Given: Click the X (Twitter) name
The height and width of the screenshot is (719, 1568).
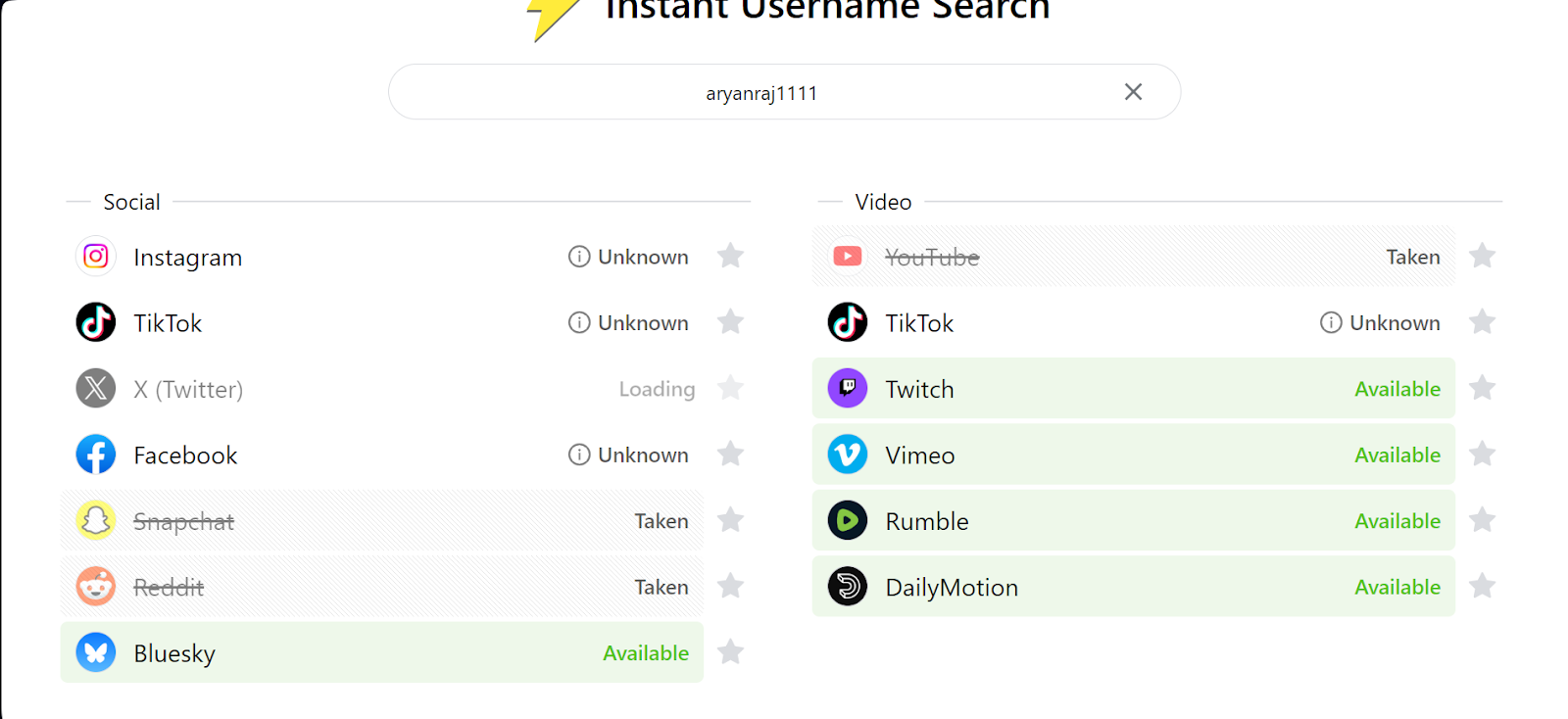Looking at the screenshot, I should click(x=188, y=390).
